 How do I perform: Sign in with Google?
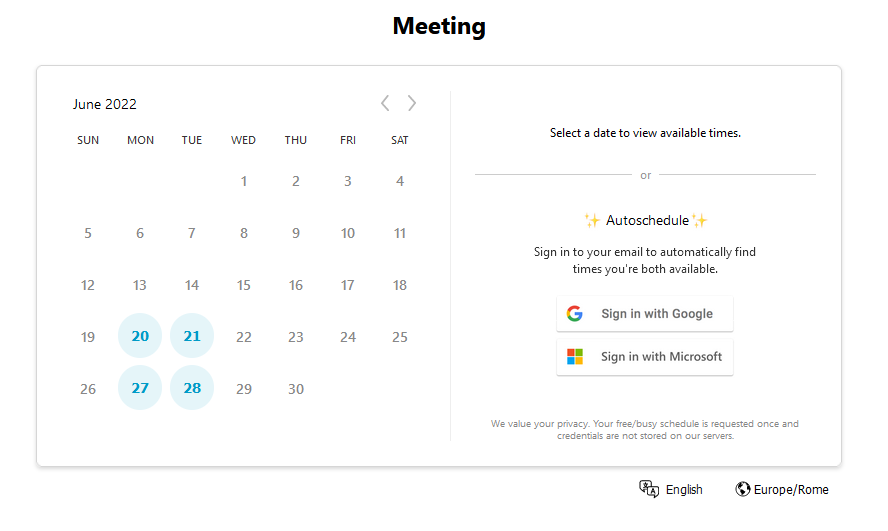(645, 314)
